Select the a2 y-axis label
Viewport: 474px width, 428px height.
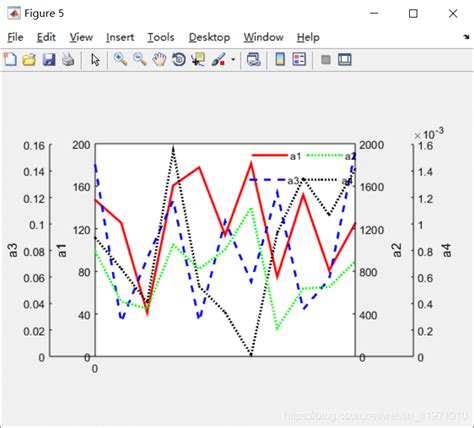[x=397, y=250]
